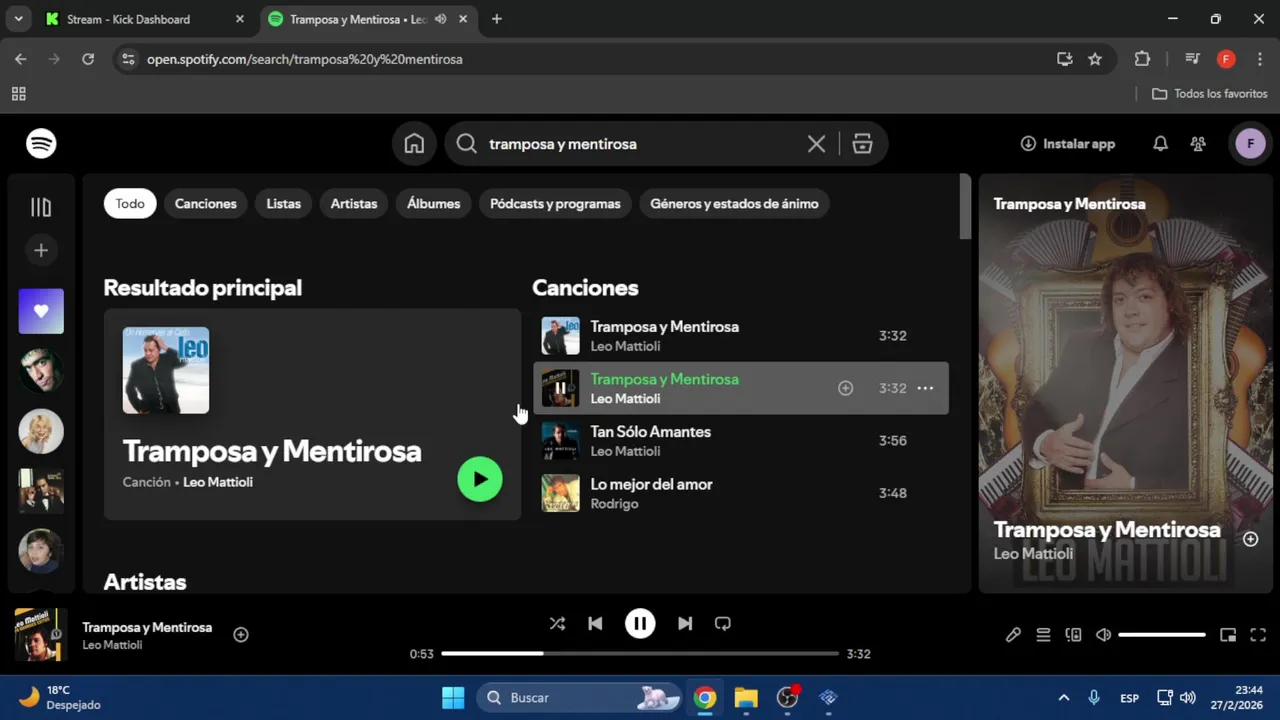
Task: Open the user profile avatar F in Spotify
Action: pyautogui.click(x=1250, y=144)
